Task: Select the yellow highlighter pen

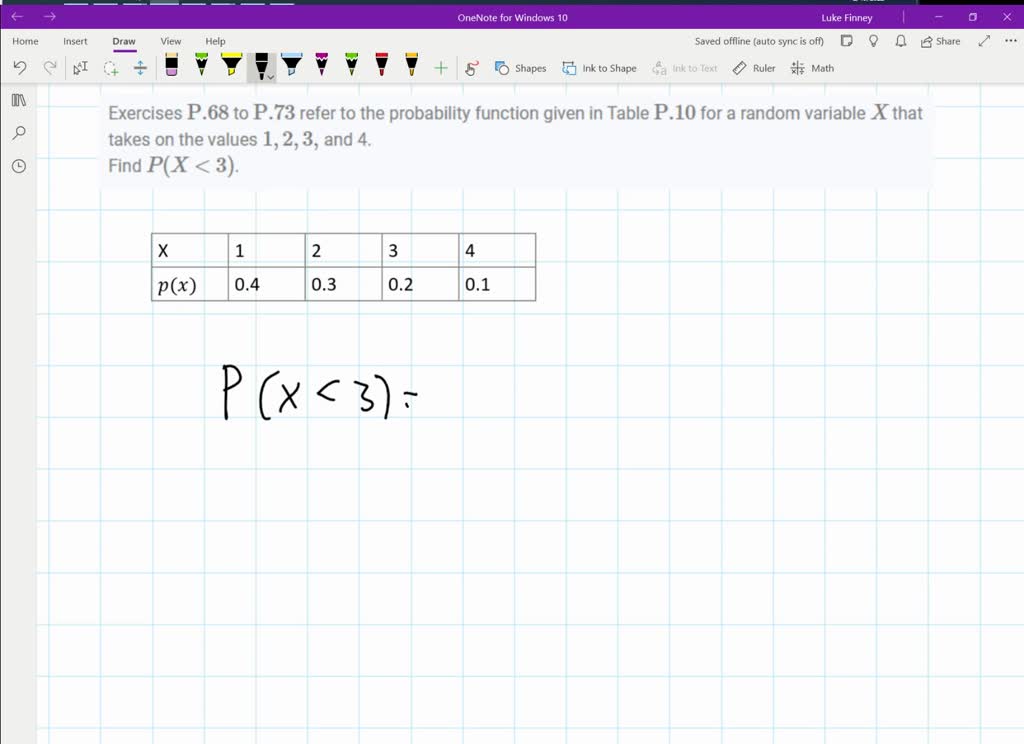Action: click(x=230, y=67)
